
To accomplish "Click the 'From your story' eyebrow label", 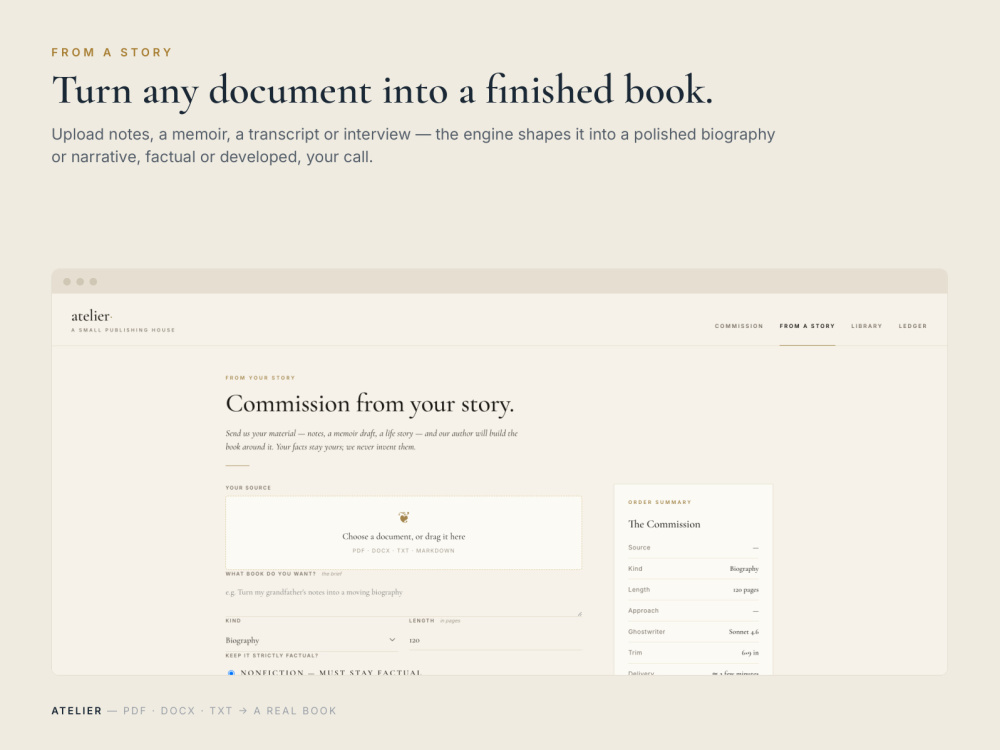I will point(260,378).
